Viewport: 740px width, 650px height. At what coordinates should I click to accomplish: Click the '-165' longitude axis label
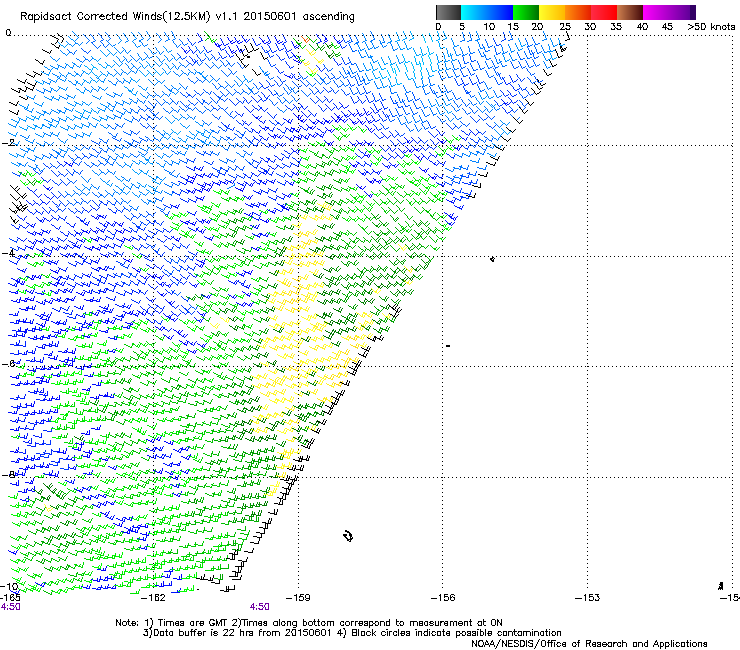(10, 598)
